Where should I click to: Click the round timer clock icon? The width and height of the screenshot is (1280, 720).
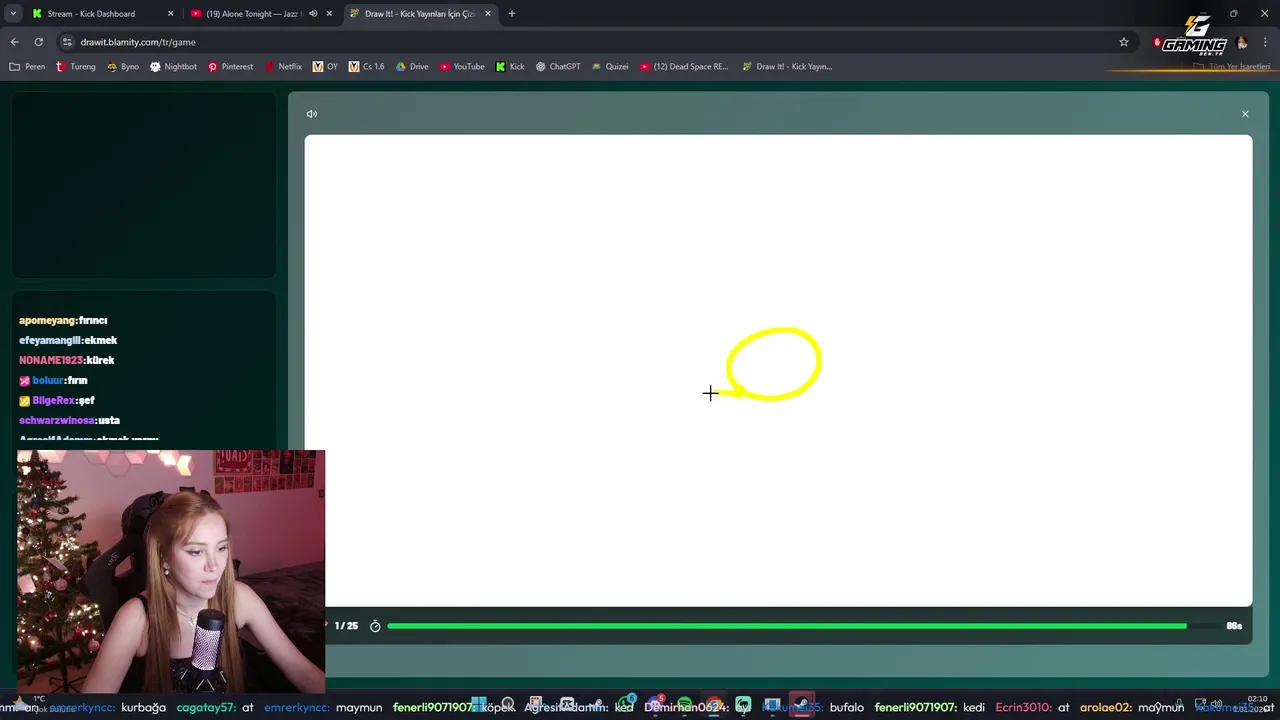[x=375, y=626]
